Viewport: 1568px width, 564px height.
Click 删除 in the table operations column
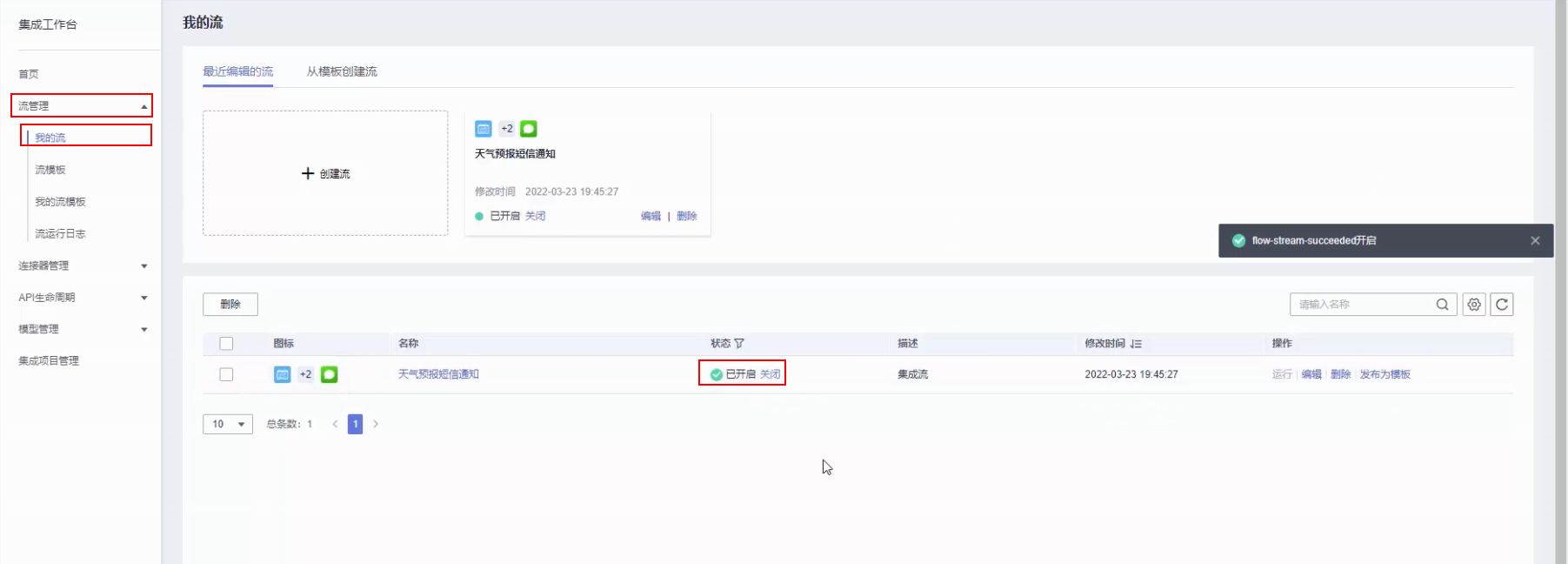(x=1341, y=374)
